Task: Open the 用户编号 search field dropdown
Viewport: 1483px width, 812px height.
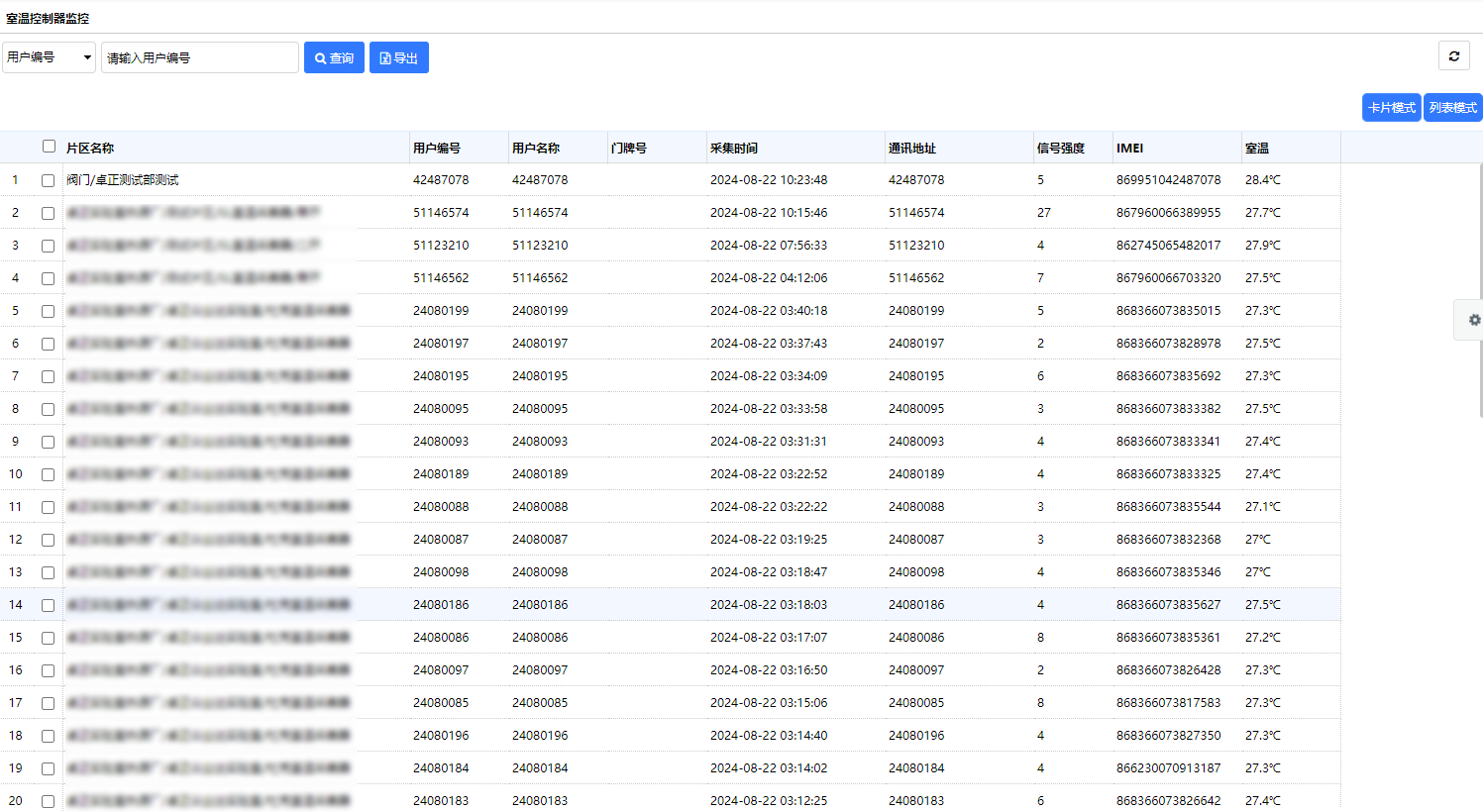Action: (49, 57)
